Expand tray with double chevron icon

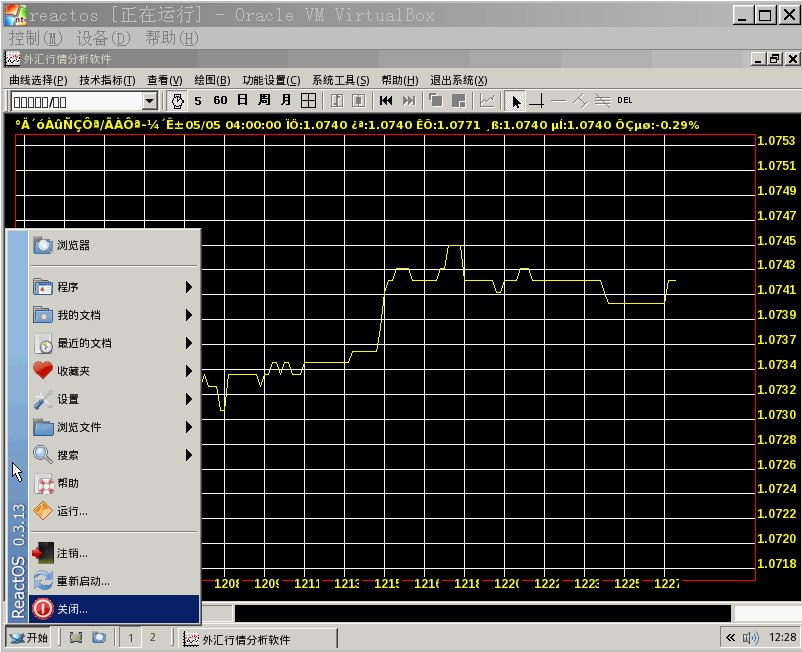click(730, 637)
